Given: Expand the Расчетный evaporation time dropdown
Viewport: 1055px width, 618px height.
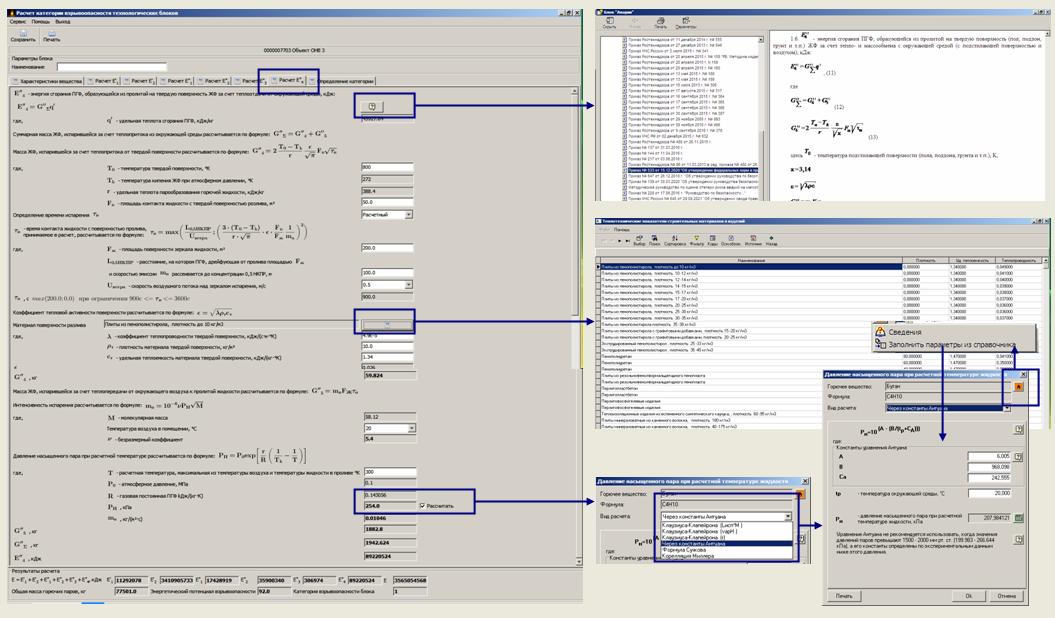Looking at the screenshot, I should (x=408, y=215).
